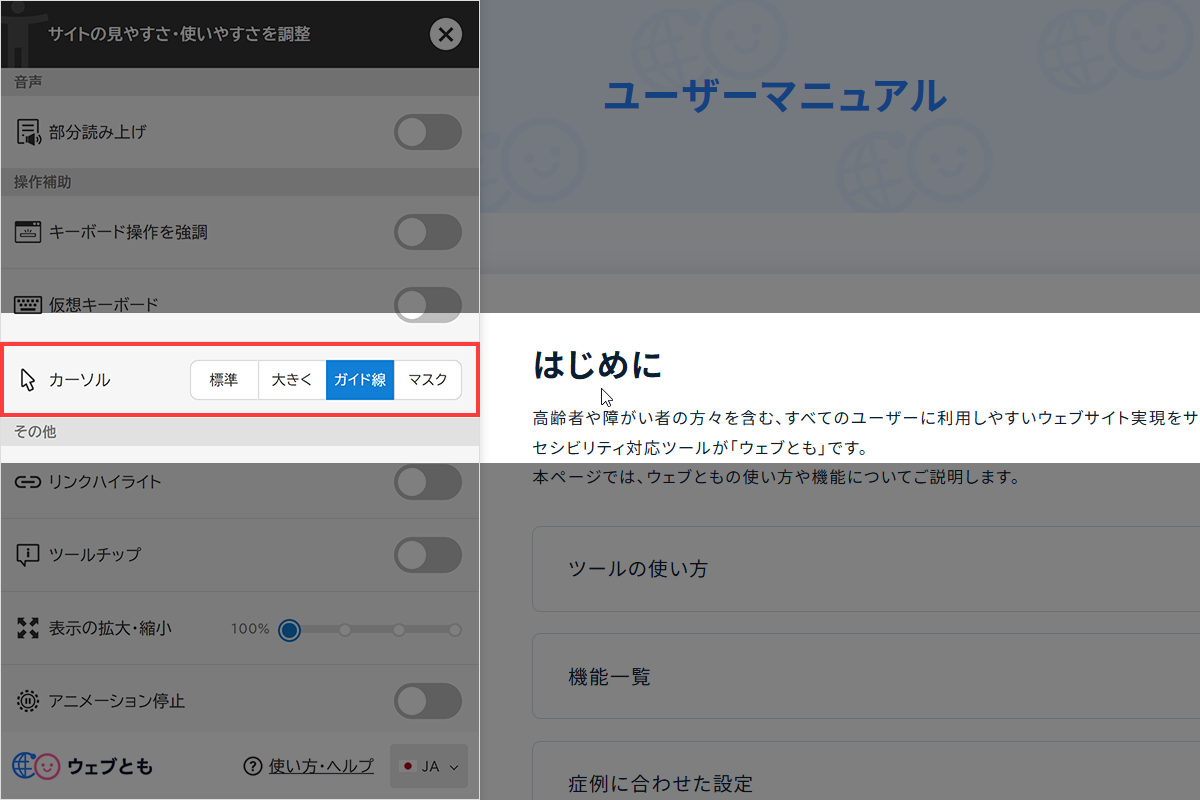
Task: Click the partial read-aloud speaker icon
Action: click(x=28, y=132)
